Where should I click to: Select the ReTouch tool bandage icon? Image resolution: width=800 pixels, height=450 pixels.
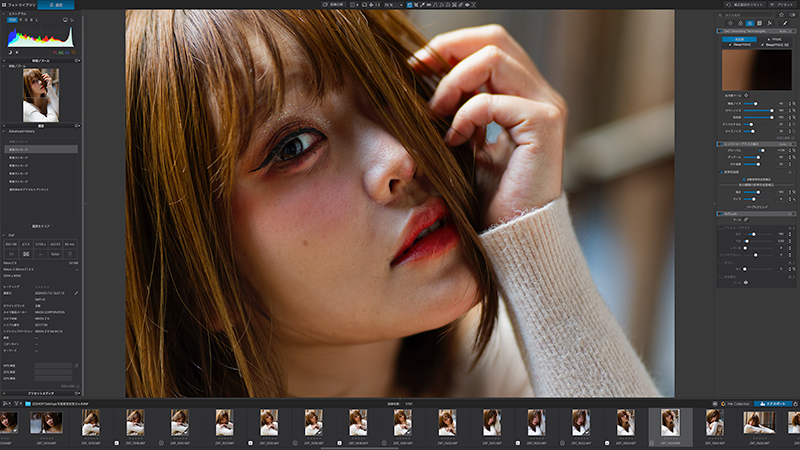point(746,220)
